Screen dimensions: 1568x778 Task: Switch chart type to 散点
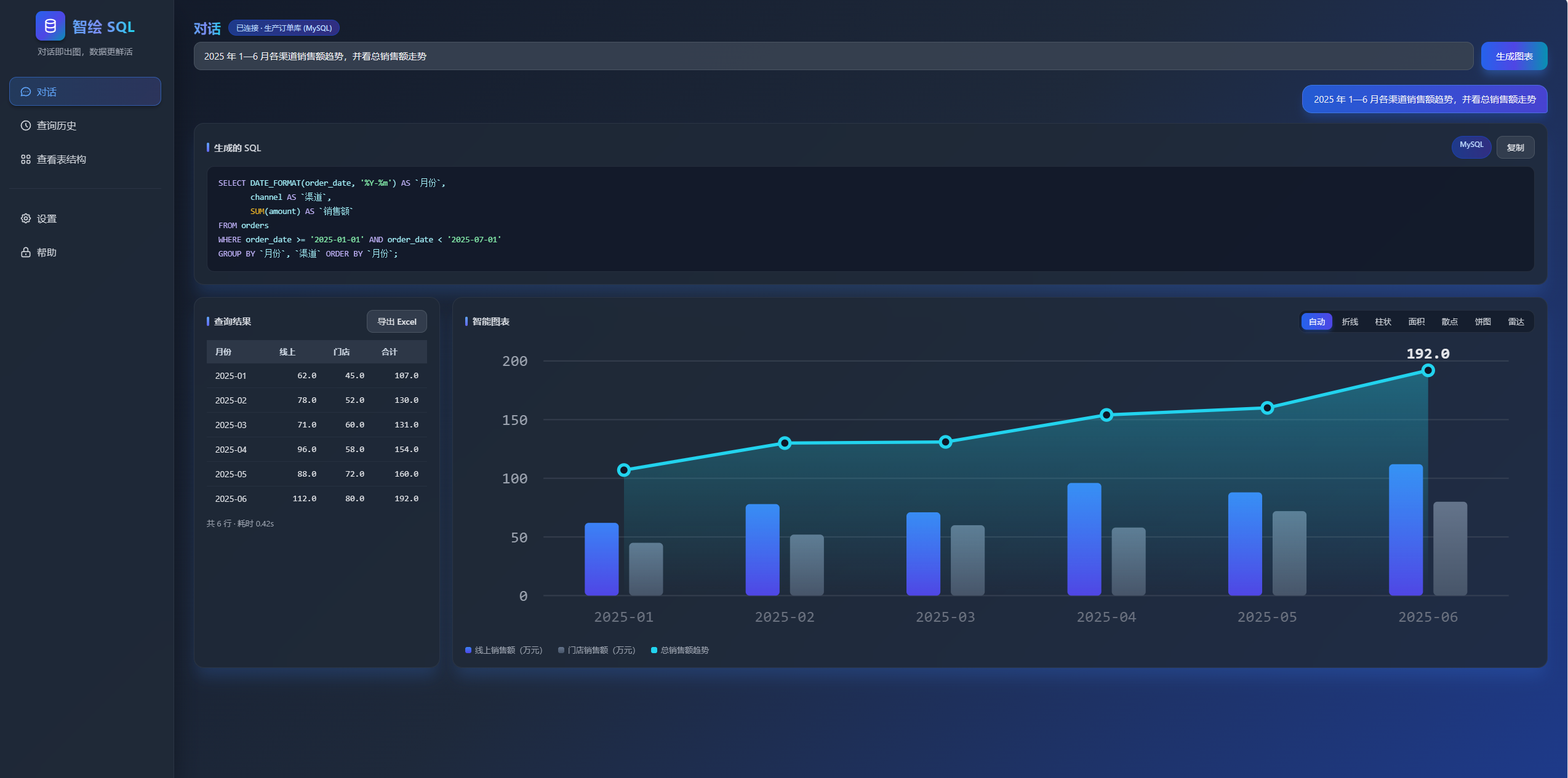[1450, 322]
